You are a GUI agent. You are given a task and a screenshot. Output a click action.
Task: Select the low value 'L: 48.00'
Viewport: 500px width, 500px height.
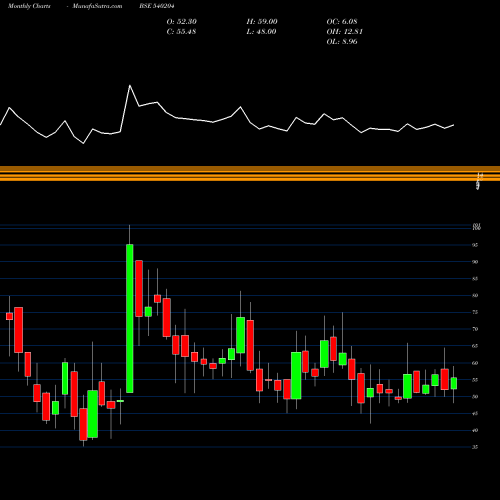[261, 32]
